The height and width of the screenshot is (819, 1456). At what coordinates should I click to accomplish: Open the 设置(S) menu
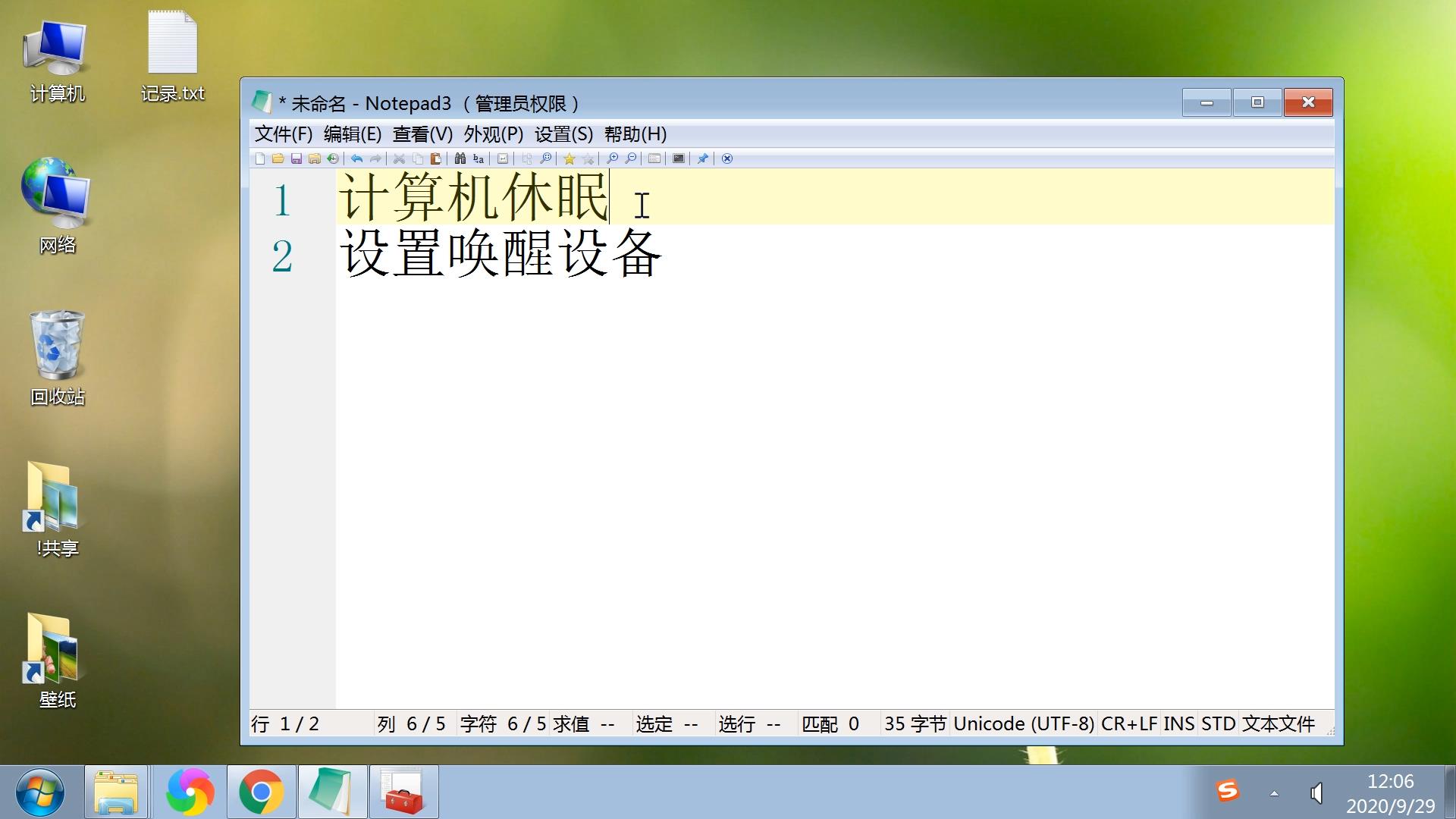coord(563,134)
